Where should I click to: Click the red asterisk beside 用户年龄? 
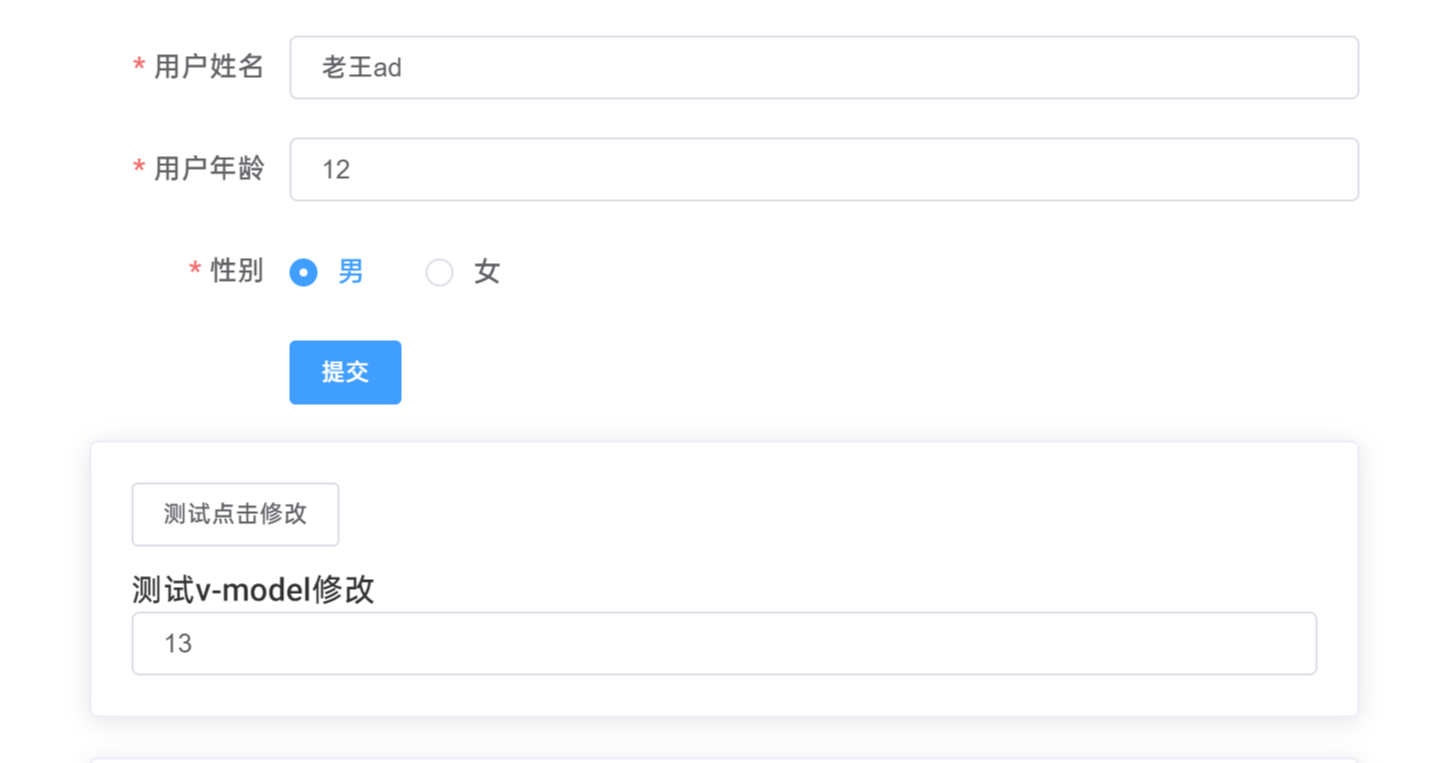139,169
